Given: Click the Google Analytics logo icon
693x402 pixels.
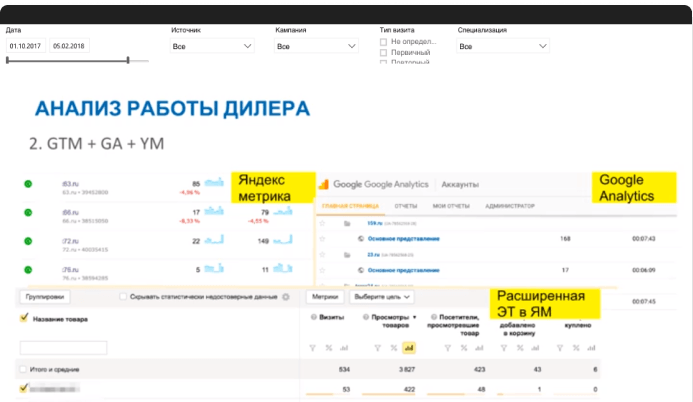Looking at the screenshot, I should [324, 184].
